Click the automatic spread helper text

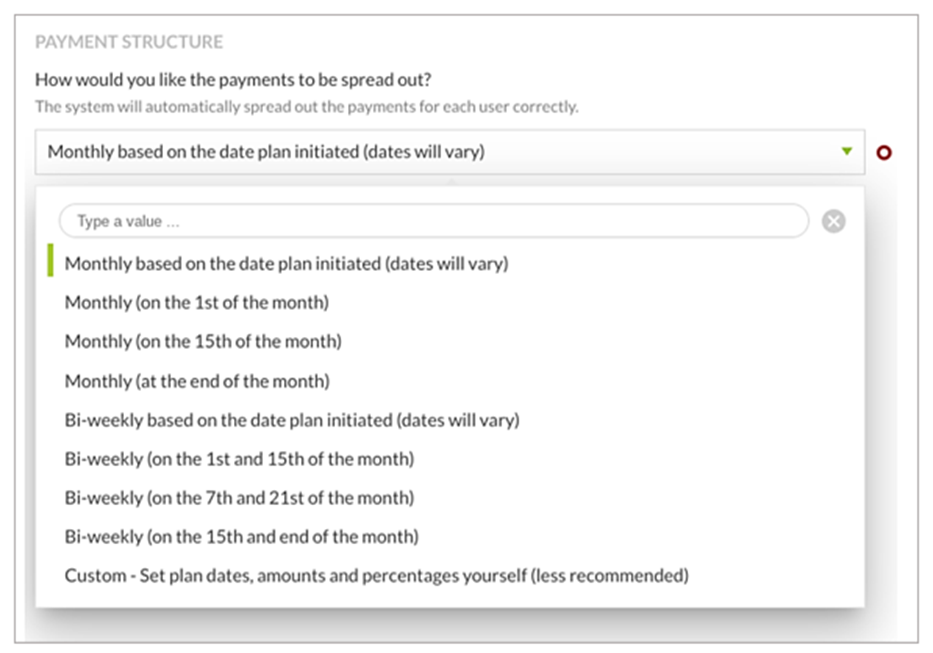coord(306,106)
